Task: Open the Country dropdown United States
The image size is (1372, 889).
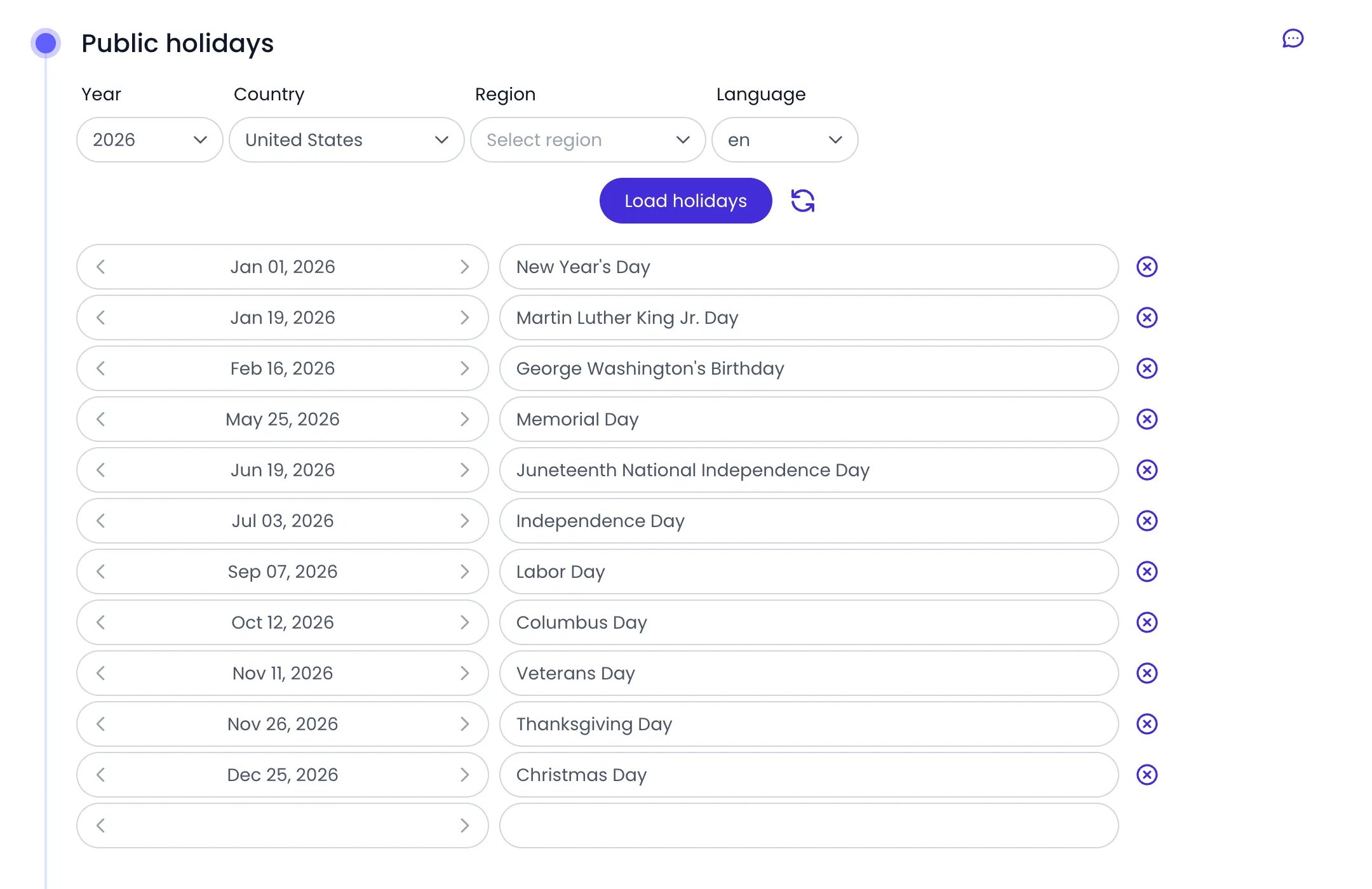Action: pos(347,140)
